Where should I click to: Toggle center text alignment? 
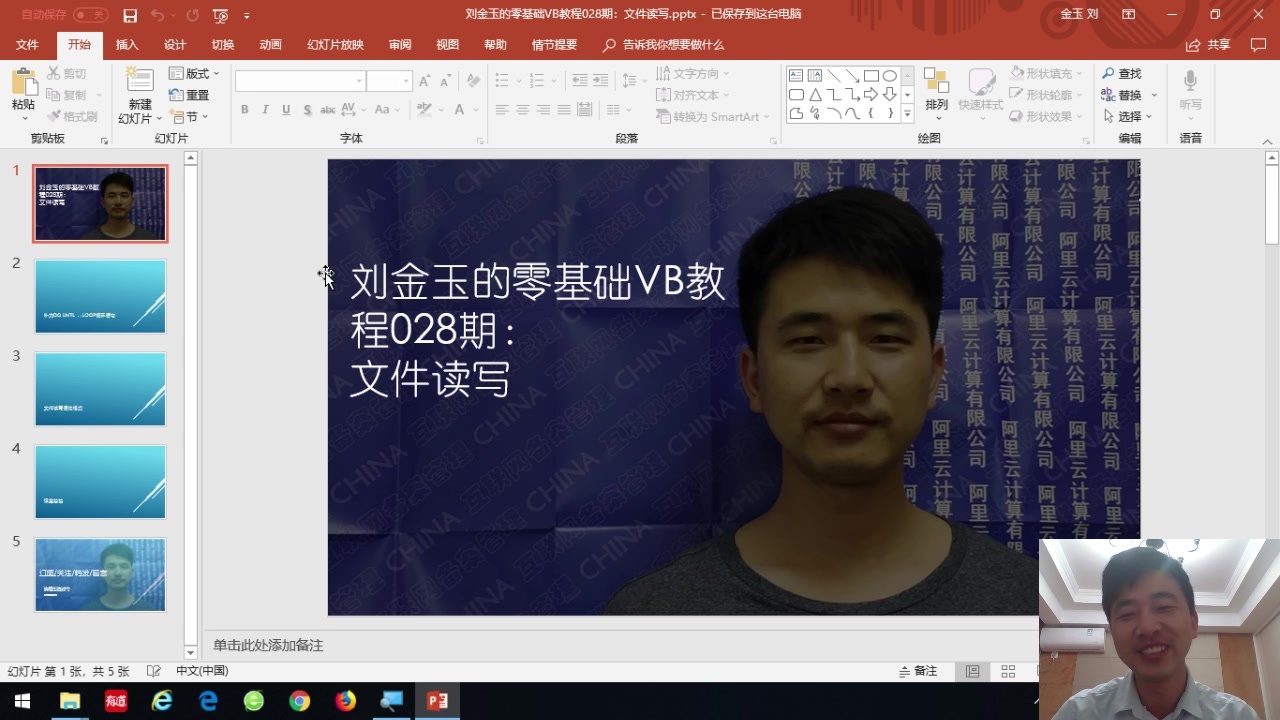coord(522,110)
